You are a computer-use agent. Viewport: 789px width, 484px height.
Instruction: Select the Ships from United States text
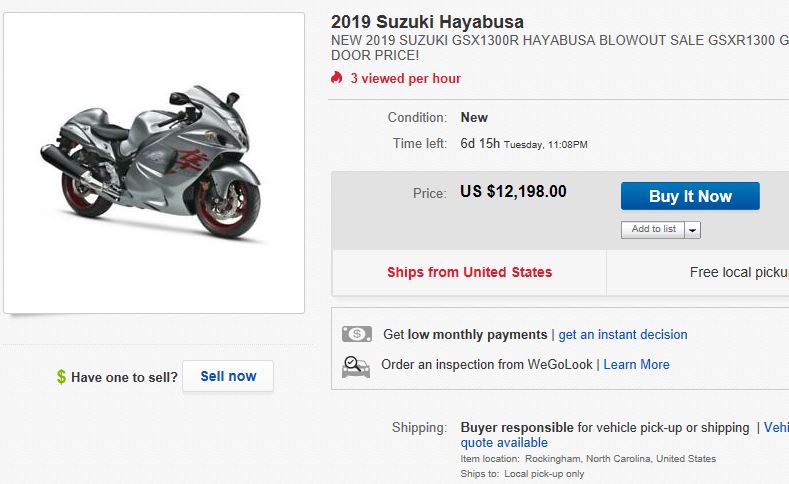click(469, 272)
